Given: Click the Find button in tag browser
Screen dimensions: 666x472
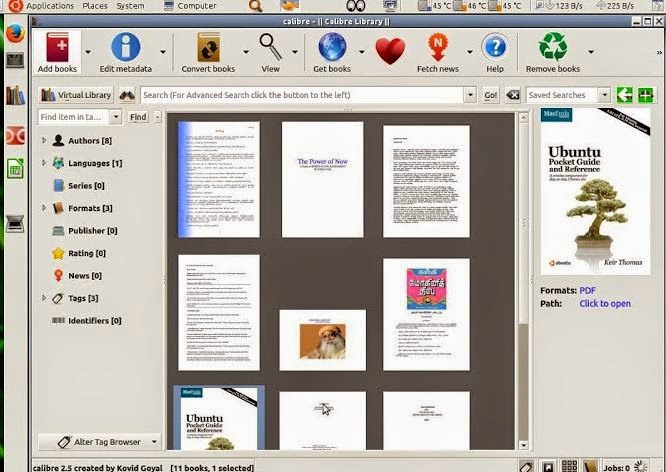Looking at the screenshot, I should (x=138, y=117).
